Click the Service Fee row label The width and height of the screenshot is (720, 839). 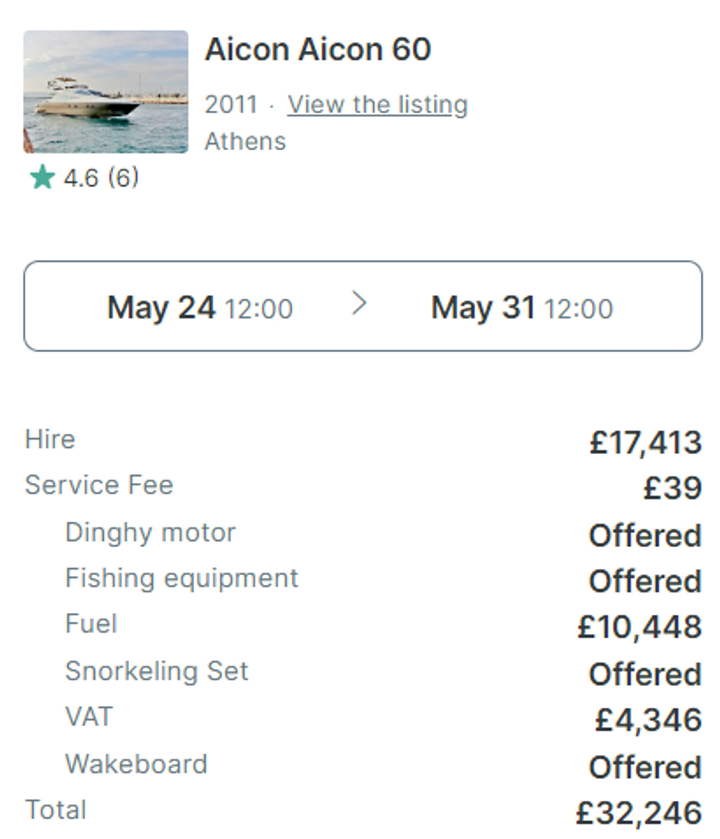coord(99,485)
